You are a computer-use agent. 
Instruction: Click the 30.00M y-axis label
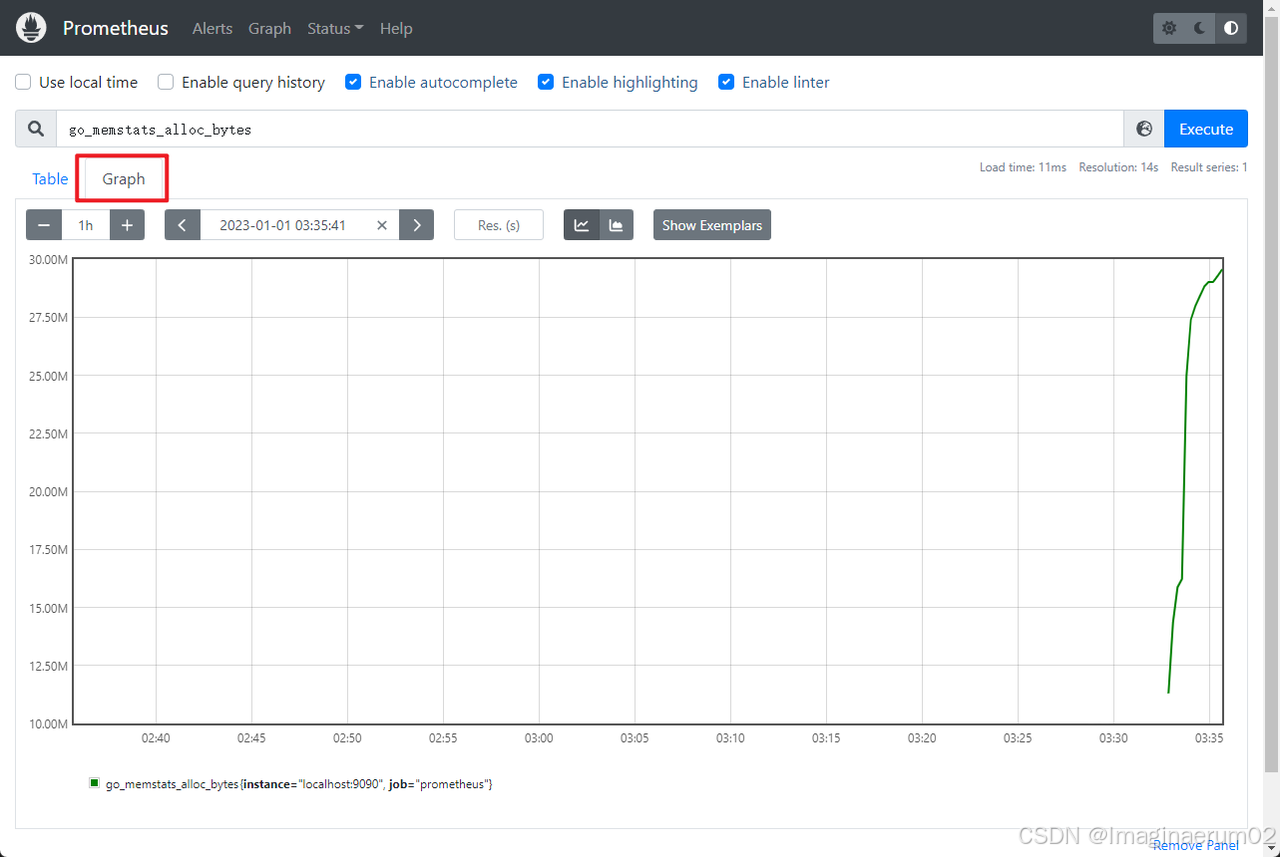click(x=48, y=260)
